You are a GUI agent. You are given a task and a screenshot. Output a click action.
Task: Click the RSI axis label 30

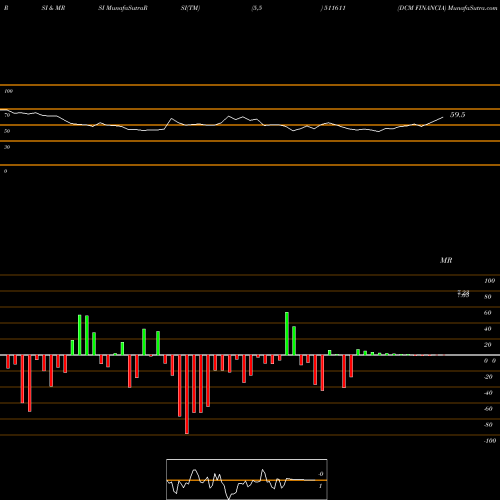pos(7,147)
